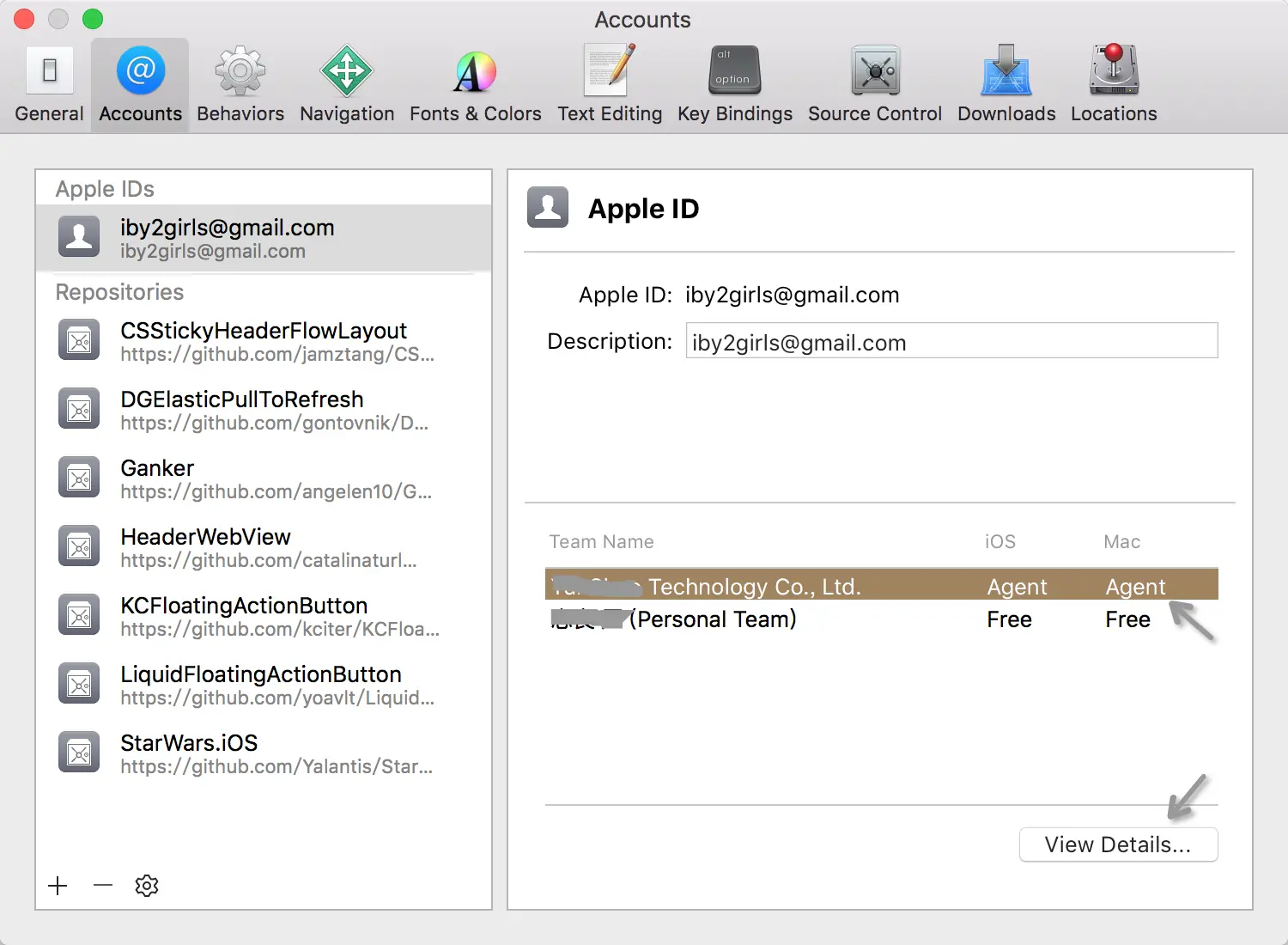Select the KCFloatingActionButton repository

click(x=264, y=616)
